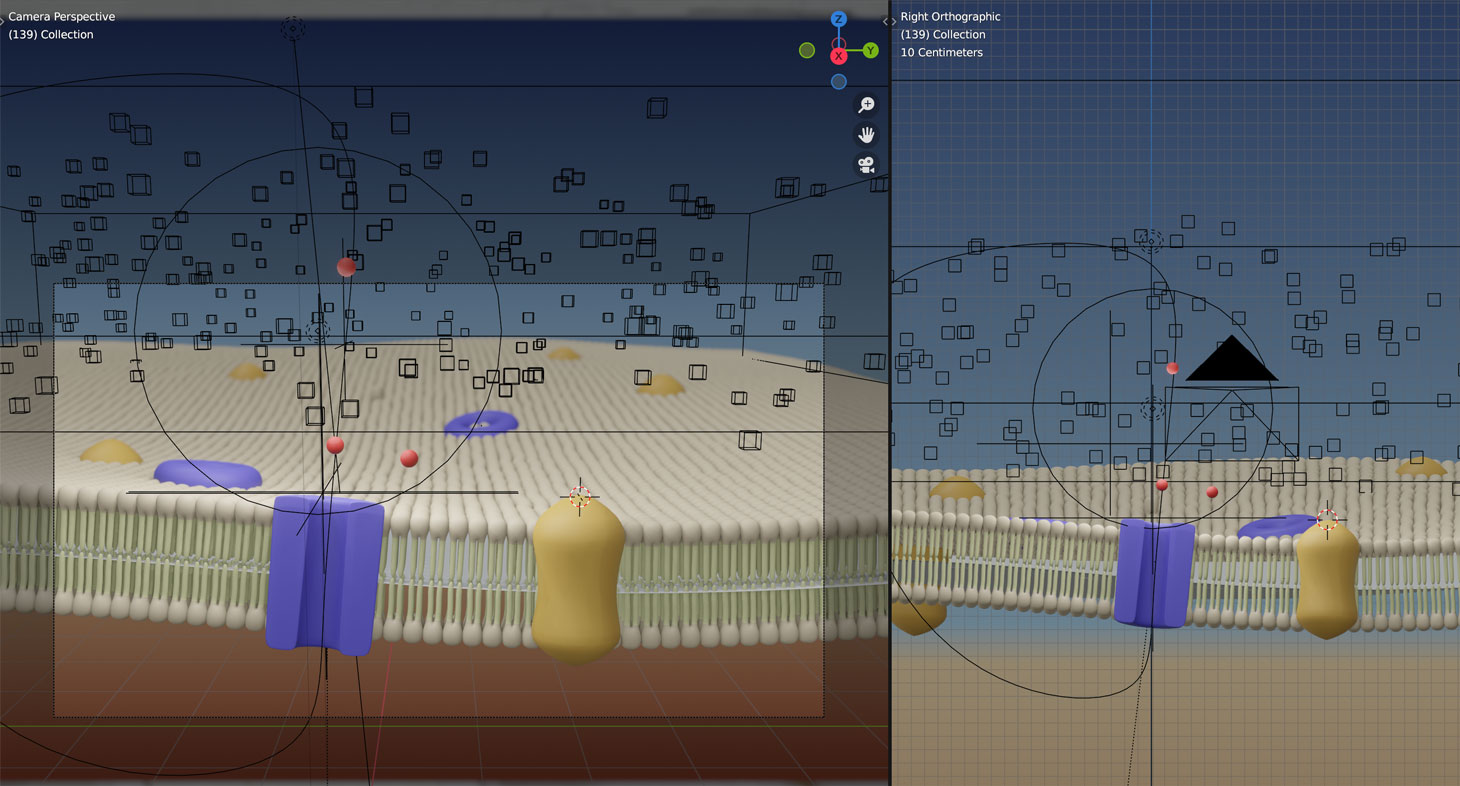This screenshot has width=1460, height=786.
Task: Toggle camera view with the camera icon
Action: [866, 165]
